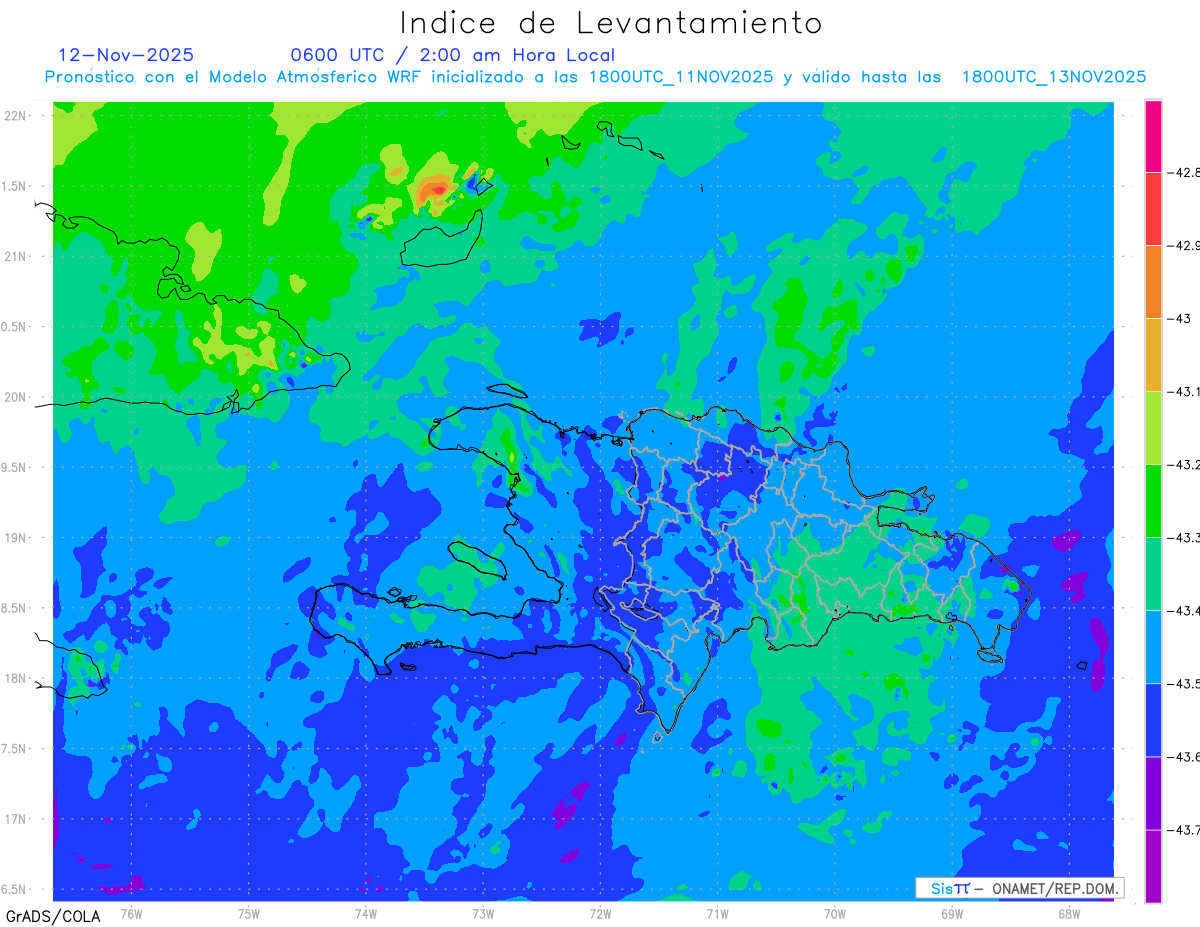The width and height of the screenshot is (1200, 927).
Task: Click the 17N latitude label
Action: (x=16, y=819)
